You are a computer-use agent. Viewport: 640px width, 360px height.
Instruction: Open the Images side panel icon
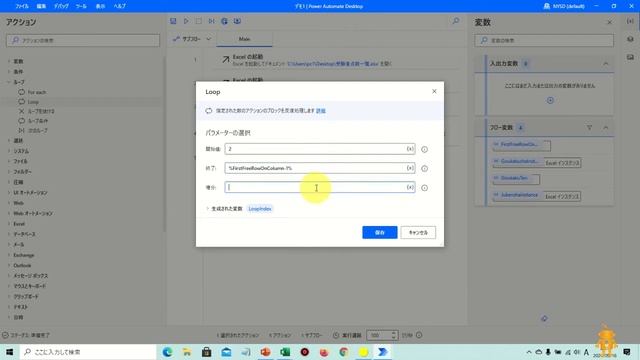pos(630,57)
